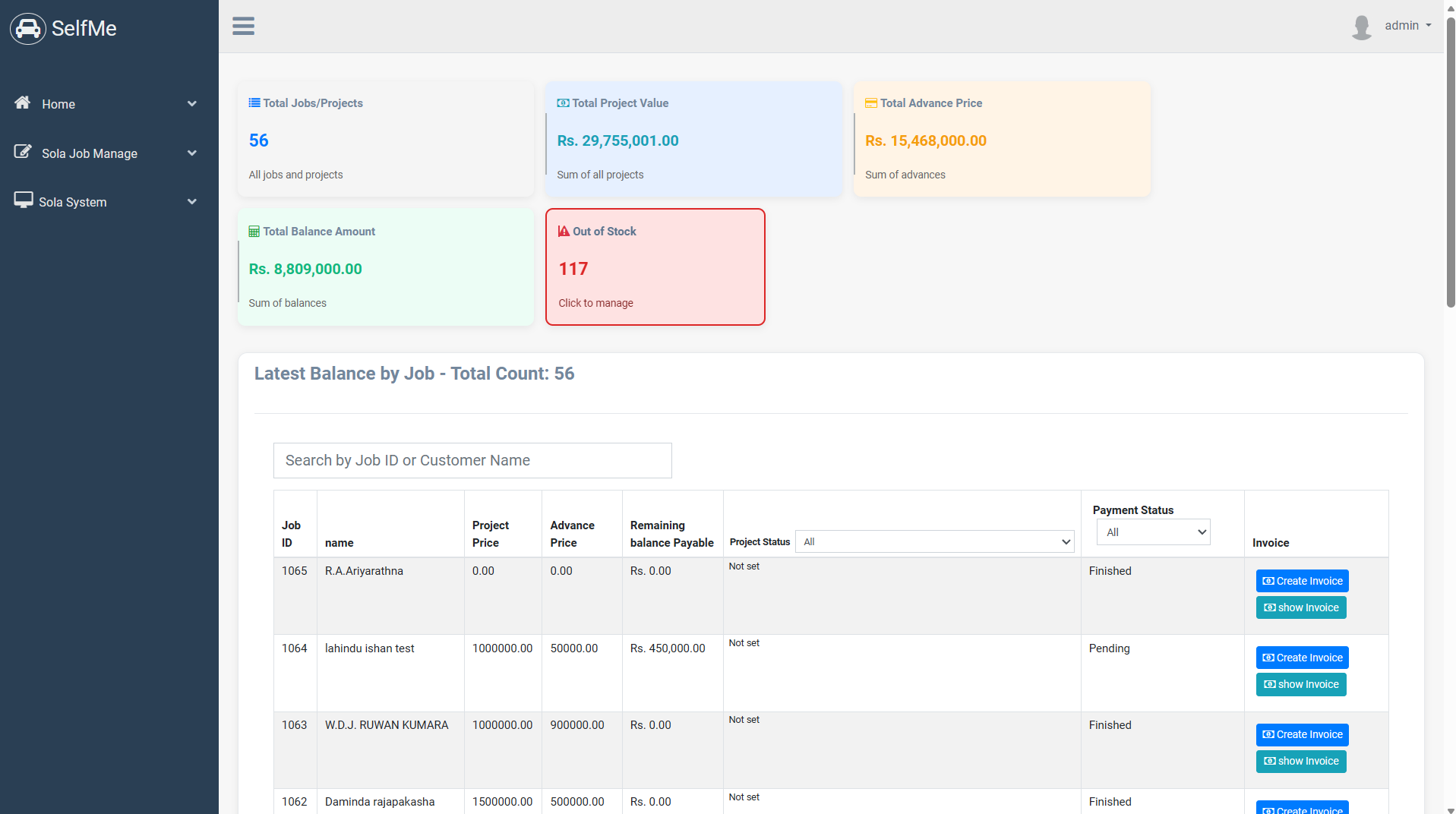This screenshot has width=1456, height=814.
Task: Click the Total Advance Price card icon
Action: tap(871, 103)
